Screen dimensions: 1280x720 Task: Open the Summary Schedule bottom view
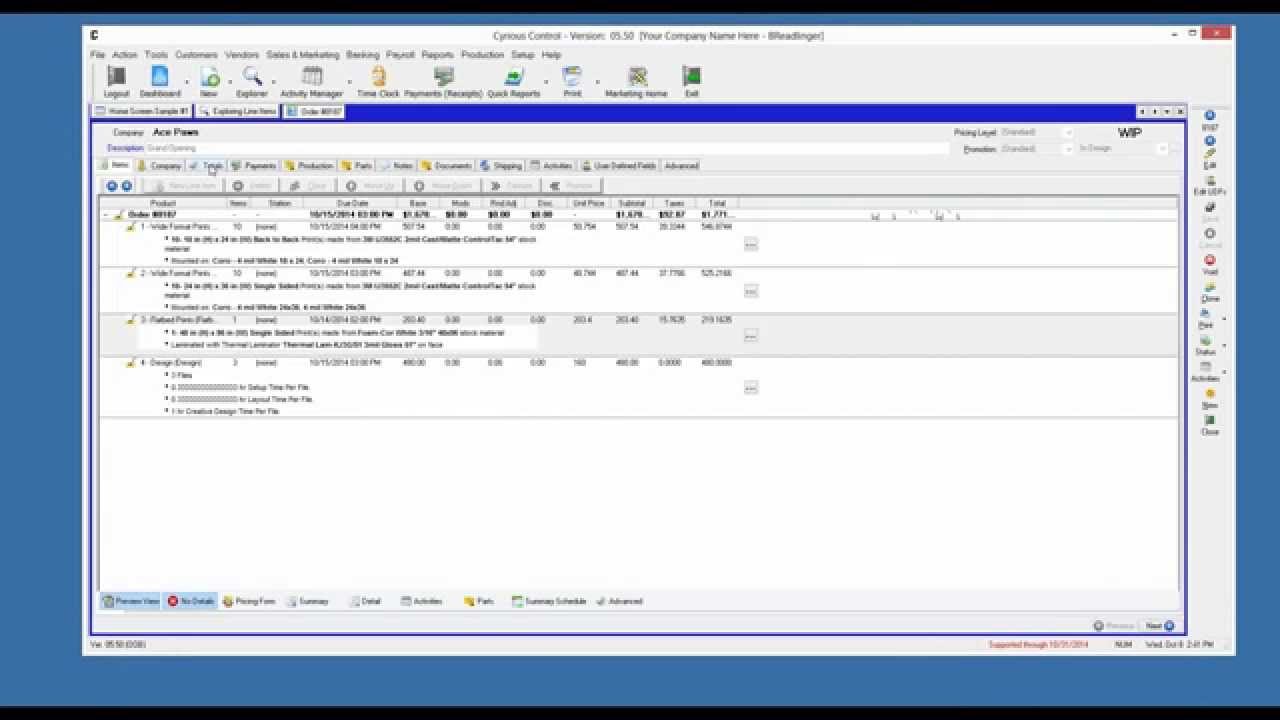tap(549, 601)
